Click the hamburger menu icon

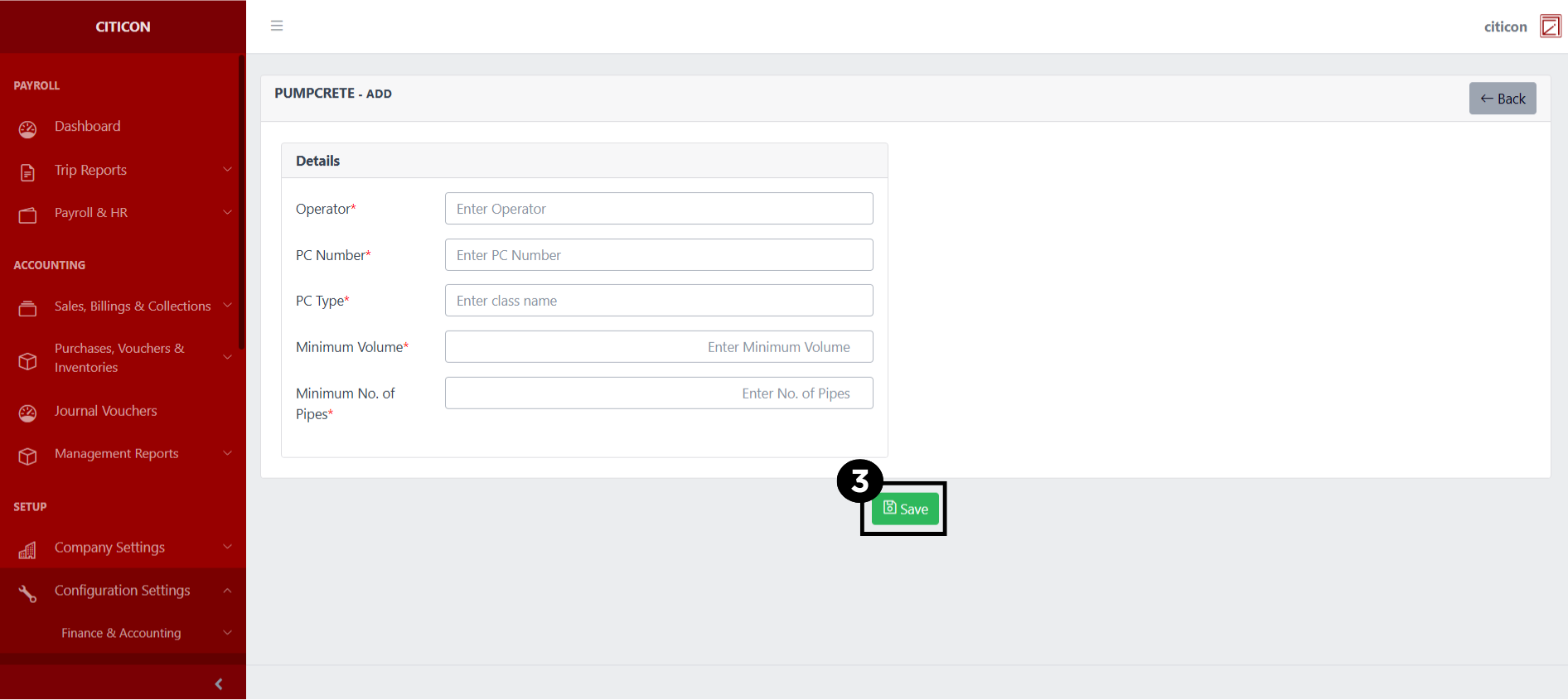[x=277, y=26]
